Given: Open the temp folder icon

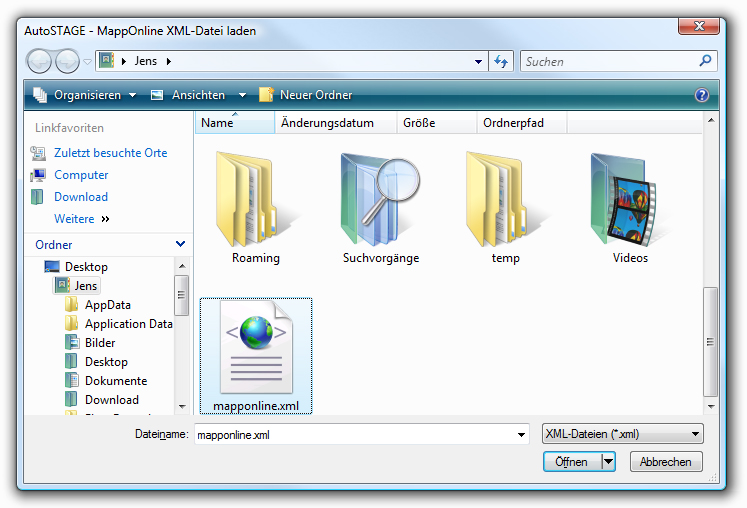Looking at the screenshot, I should tap(505, 198).
